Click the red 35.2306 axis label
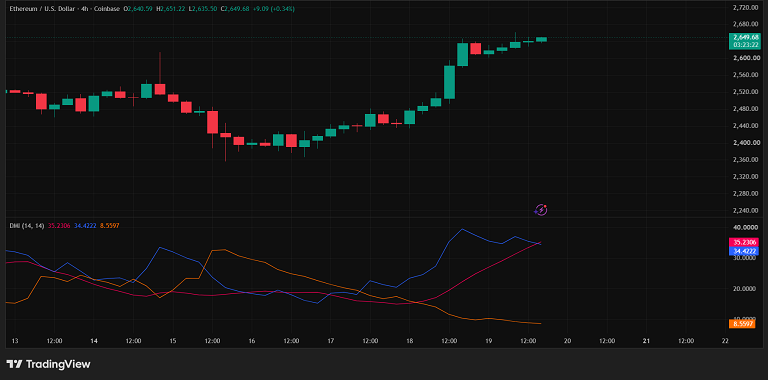This screenshot has width=768, height=380. 743,242
